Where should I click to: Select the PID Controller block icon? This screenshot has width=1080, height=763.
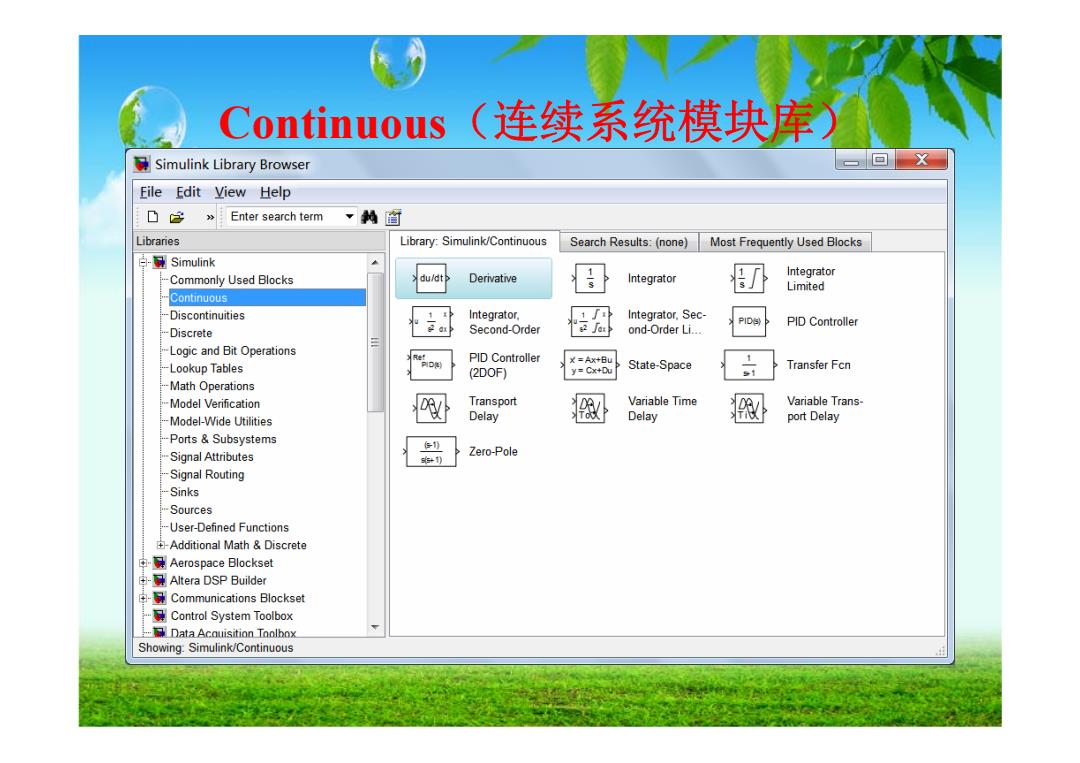[x=749, y=322]
